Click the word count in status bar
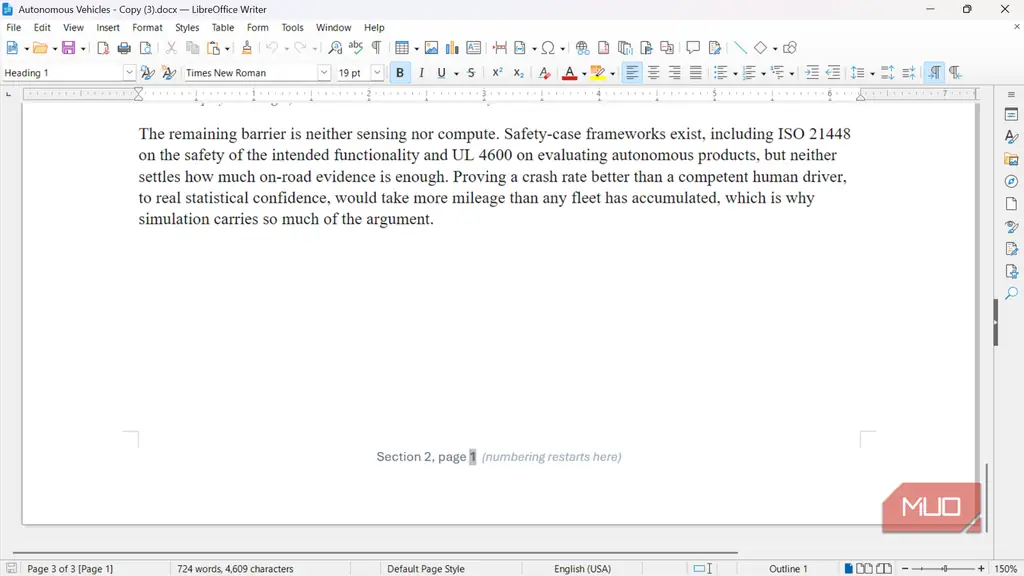1024x576 pixels. (235, 569)
